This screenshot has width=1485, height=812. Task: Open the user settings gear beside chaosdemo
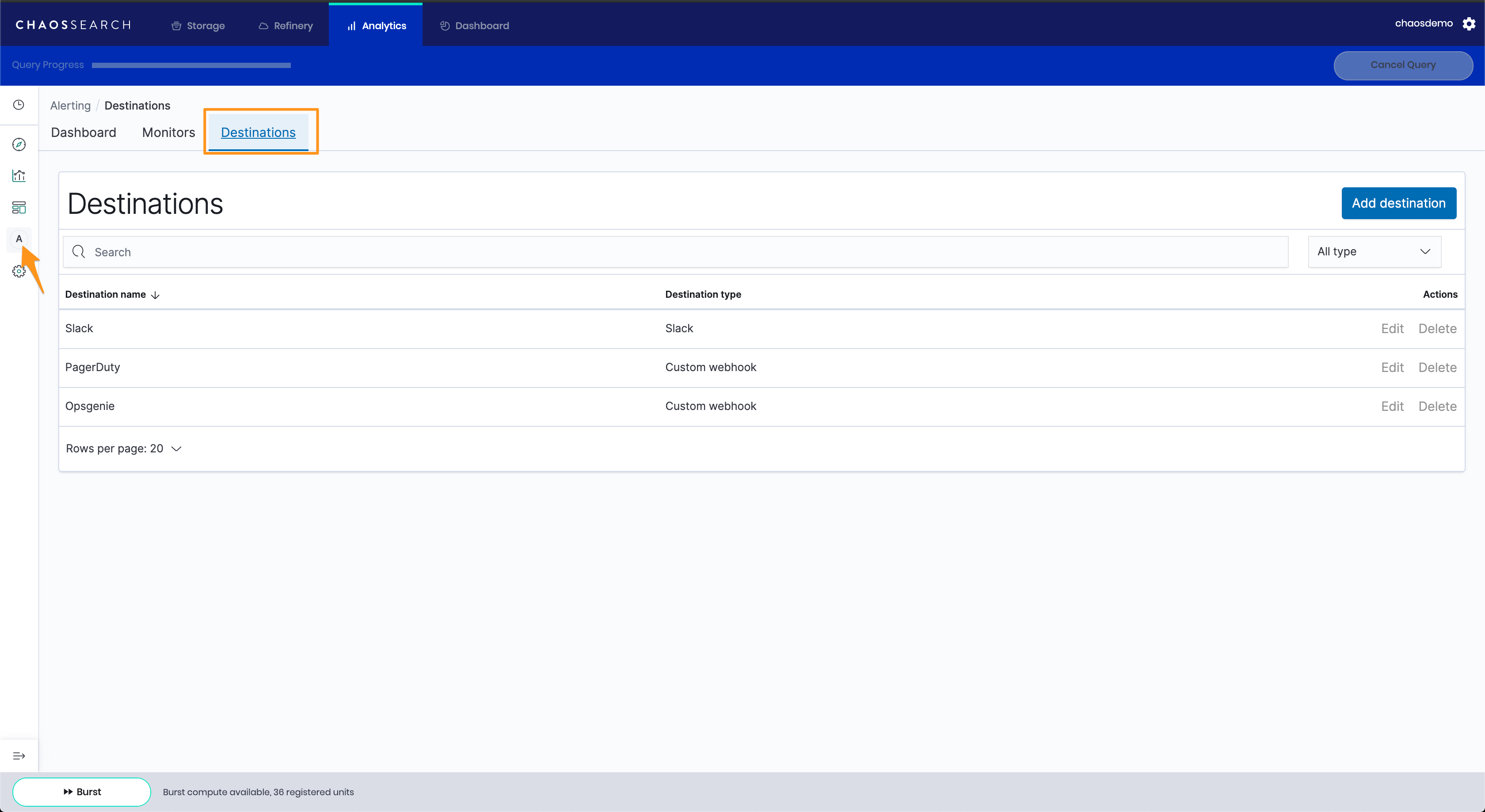[1469, 23]
